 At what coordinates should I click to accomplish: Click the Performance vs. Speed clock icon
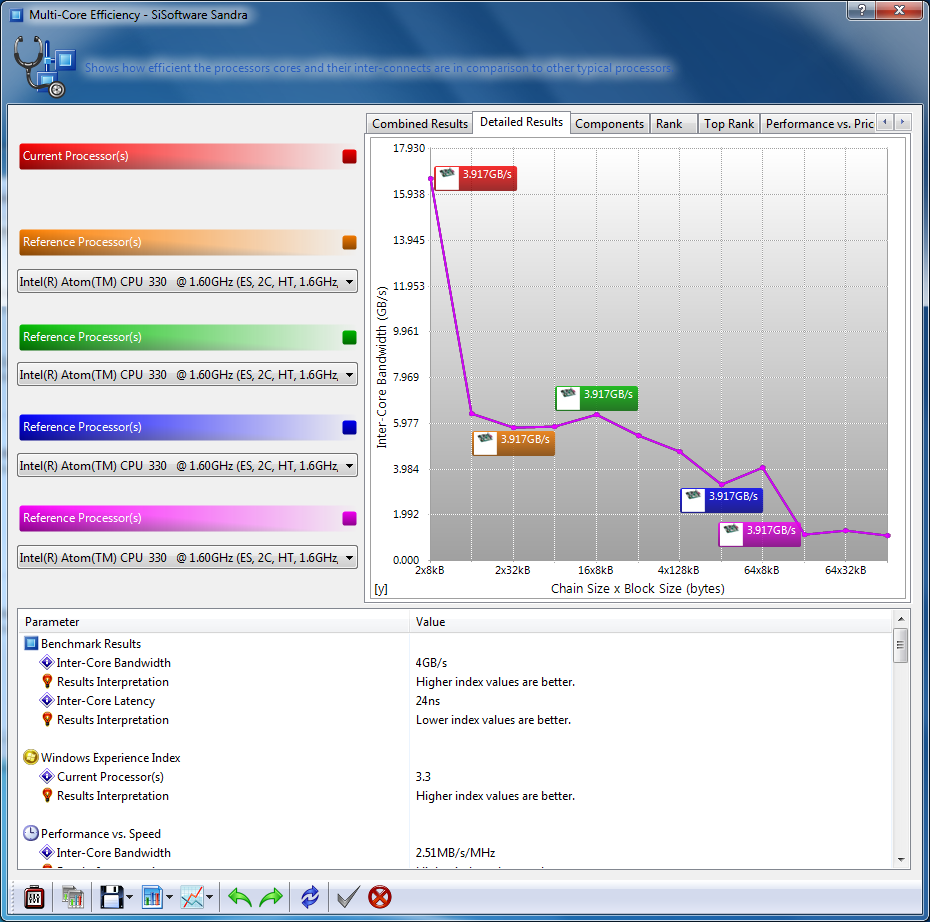(31, 833)
